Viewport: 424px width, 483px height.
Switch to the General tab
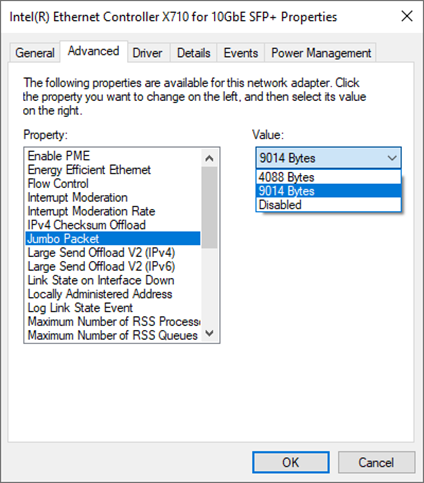click(35, 53)
